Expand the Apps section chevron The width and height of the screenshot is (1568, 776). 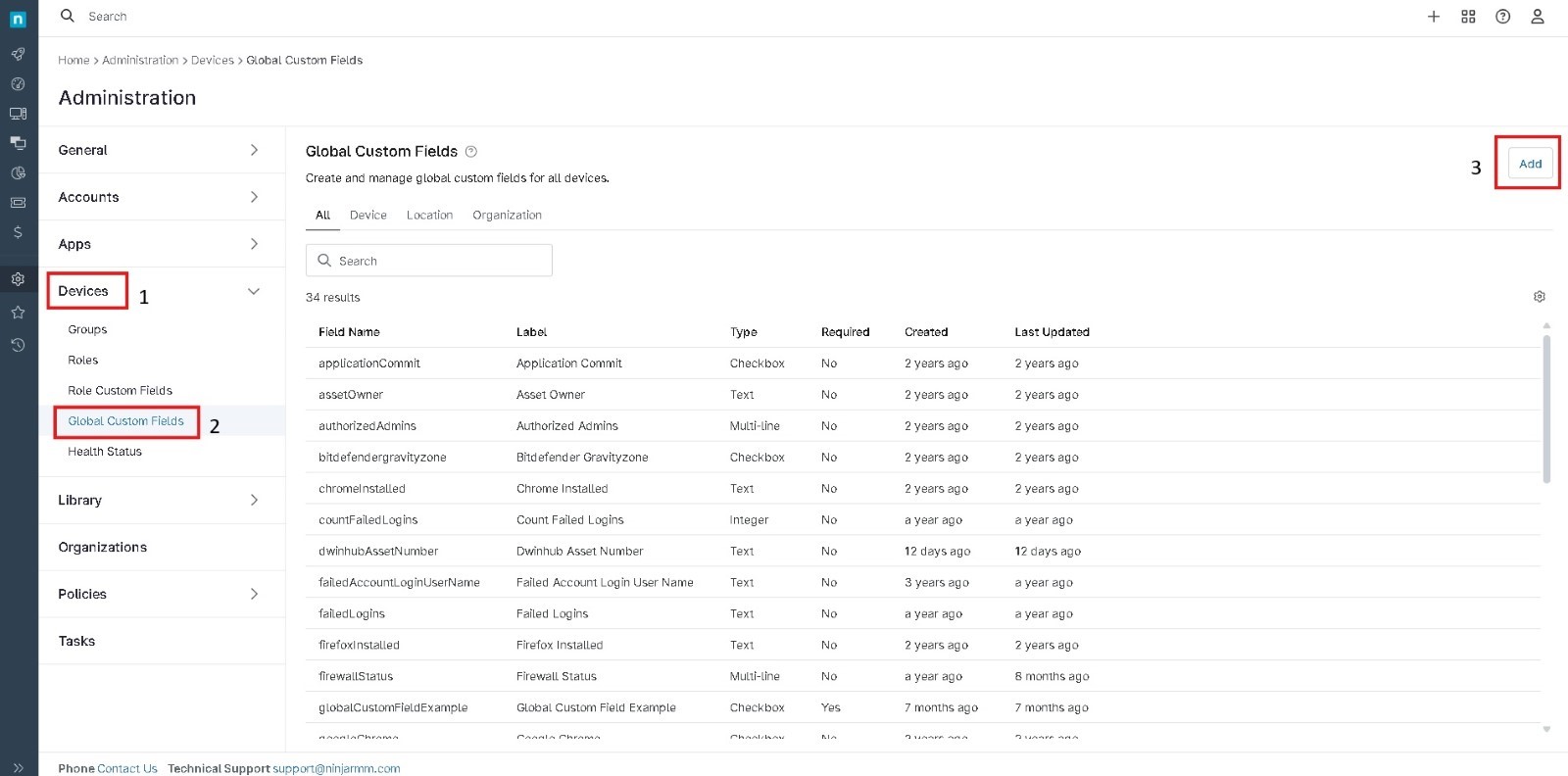[x=254, y=244]
